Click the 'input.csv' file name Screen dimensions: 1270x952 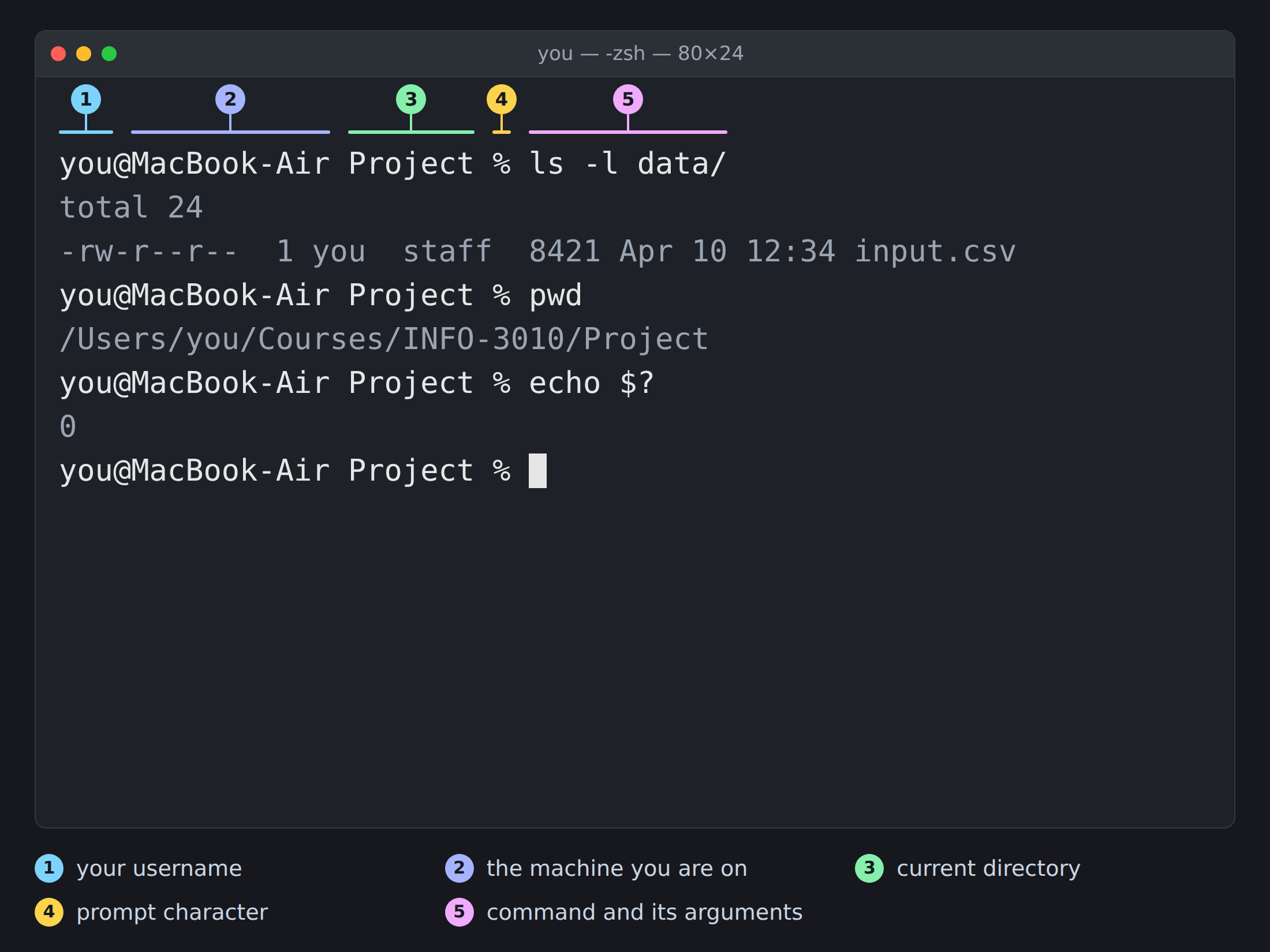tap(935, 252)
